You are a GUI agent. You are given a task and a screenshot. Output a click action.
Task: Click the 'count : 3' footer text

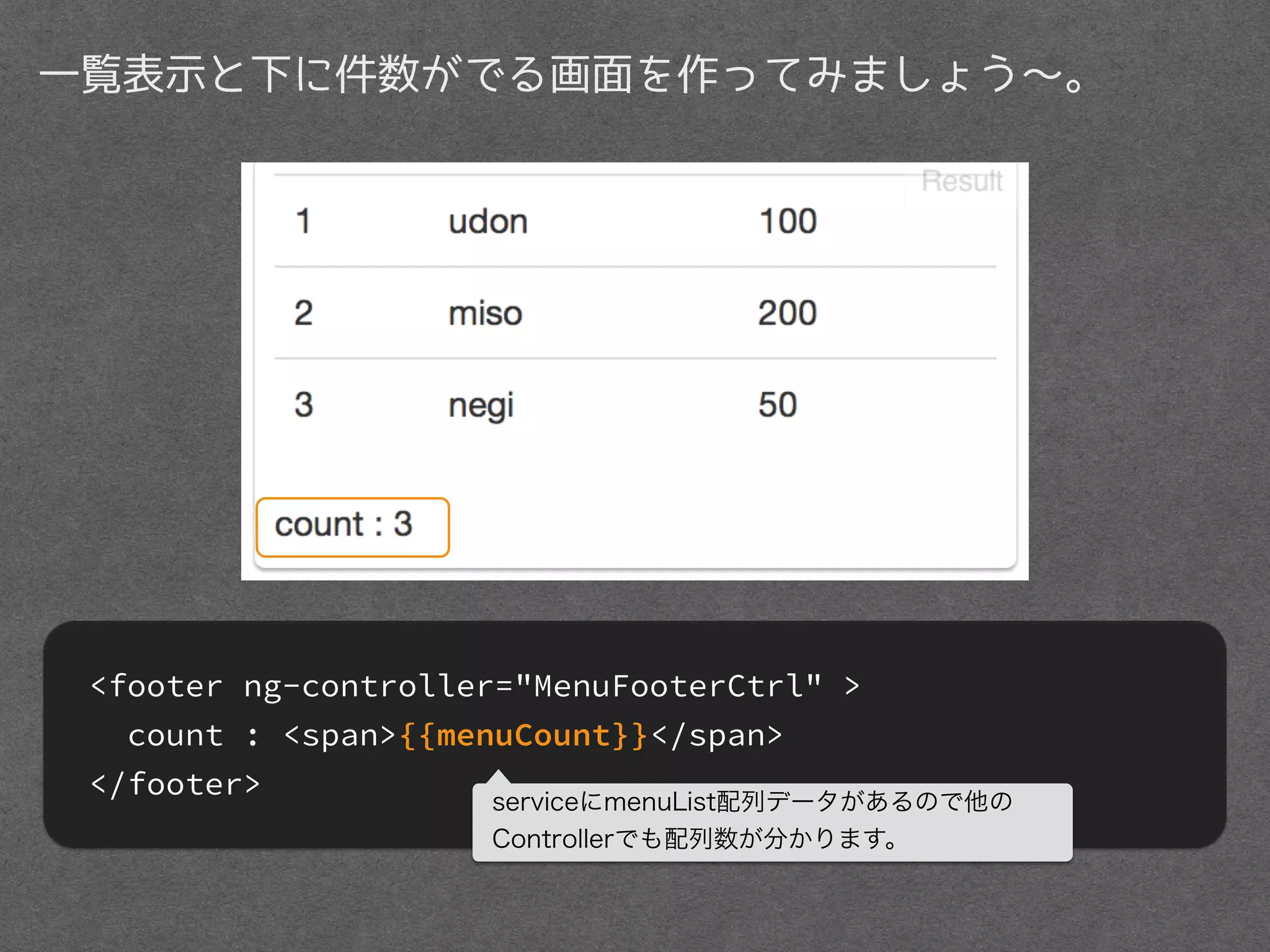tap(344, 524)
